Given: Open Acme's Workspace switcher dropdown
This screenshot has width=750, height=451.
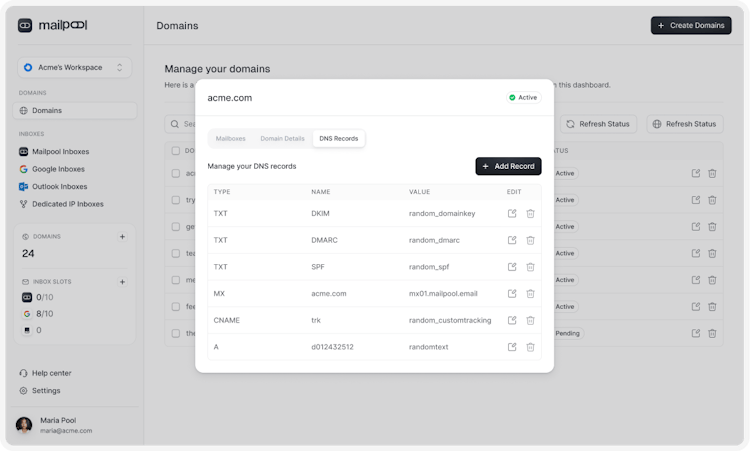Looking at the screenshot, I should (x=76, y=67).
